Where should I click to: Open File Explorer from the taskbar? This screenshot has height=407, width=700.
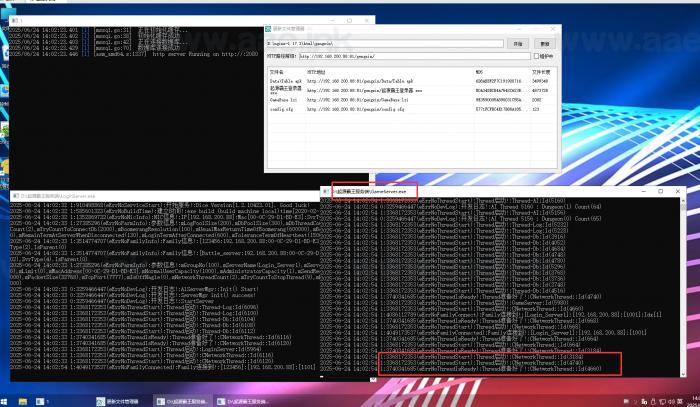22,401
